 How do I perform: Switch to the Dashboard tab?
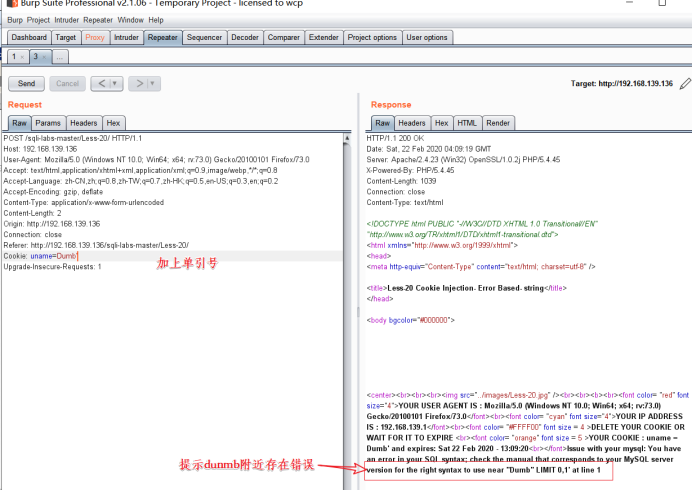pos(29,38)
